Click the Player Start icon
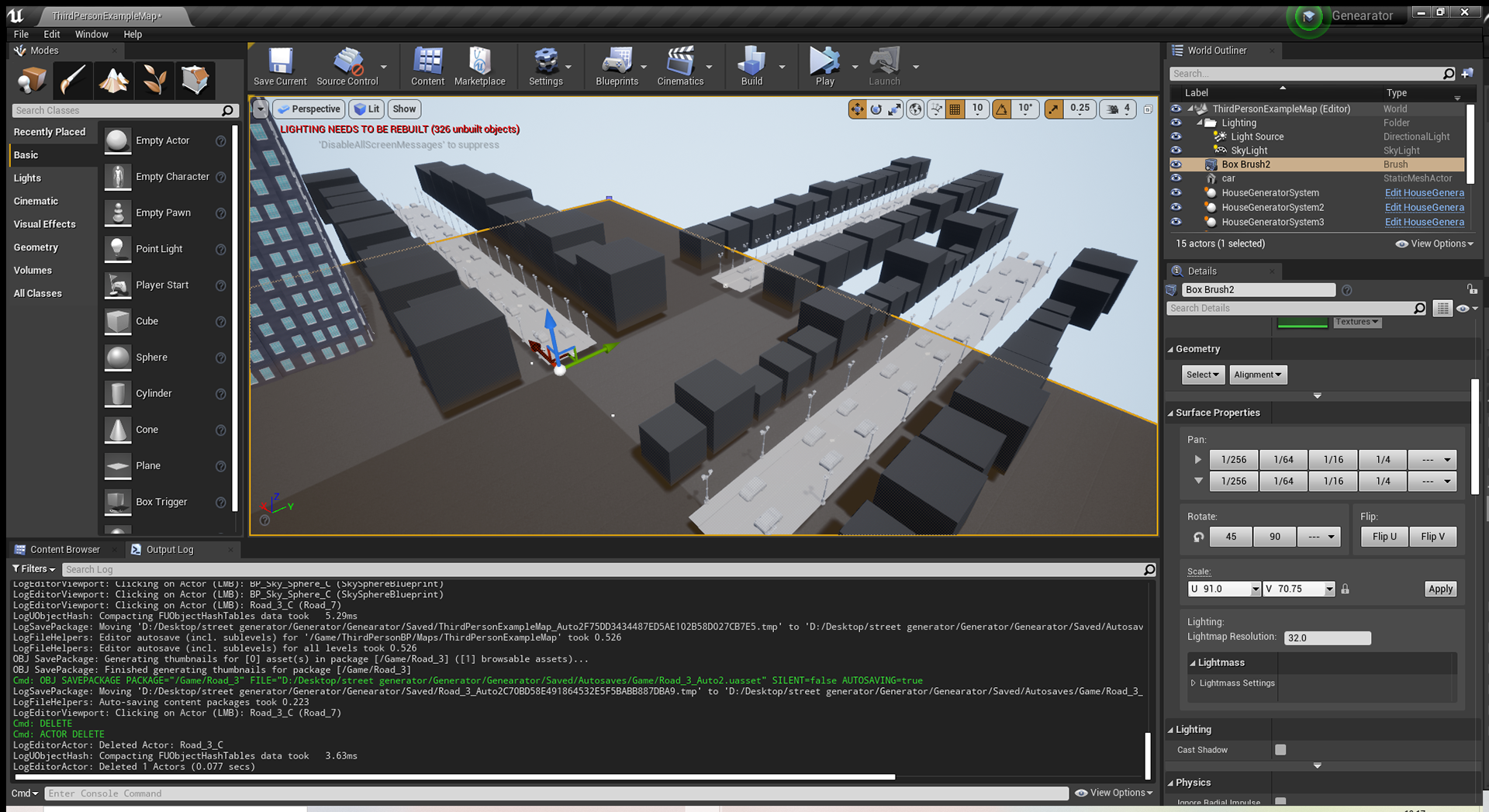This screenshot has height=812, width=1489. pos(117,285)
